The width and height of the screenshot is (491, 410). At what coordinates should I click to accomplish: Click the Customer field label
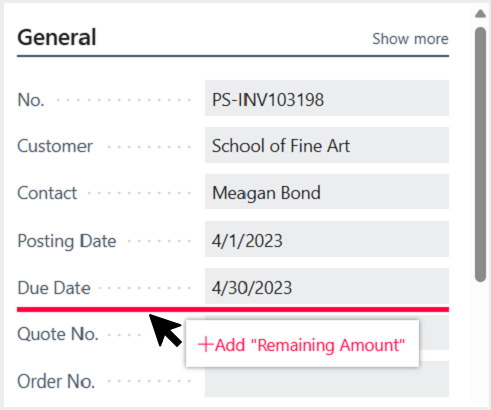55,146
